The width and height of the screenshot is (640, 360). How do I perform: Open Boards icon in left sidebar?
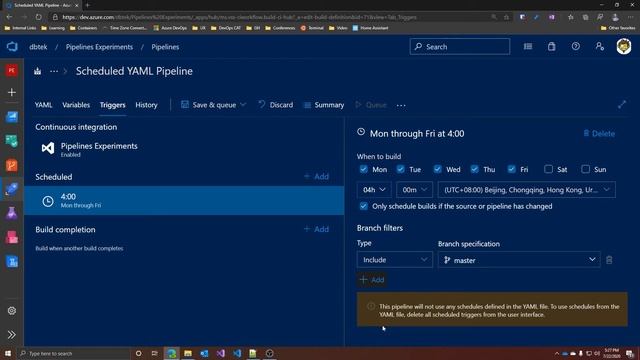point(12,117)
